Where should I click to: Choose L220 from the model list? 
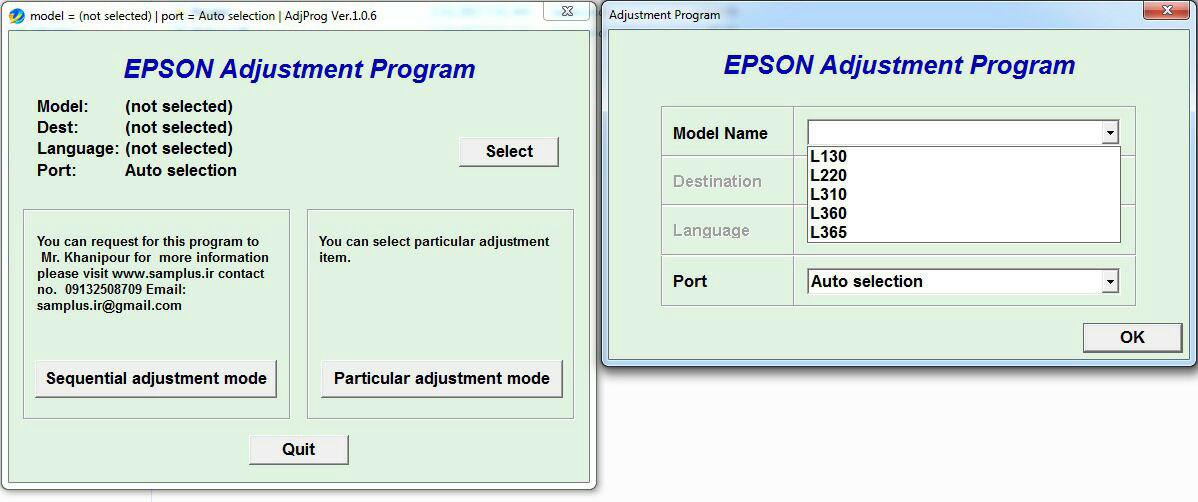point(963,176)
